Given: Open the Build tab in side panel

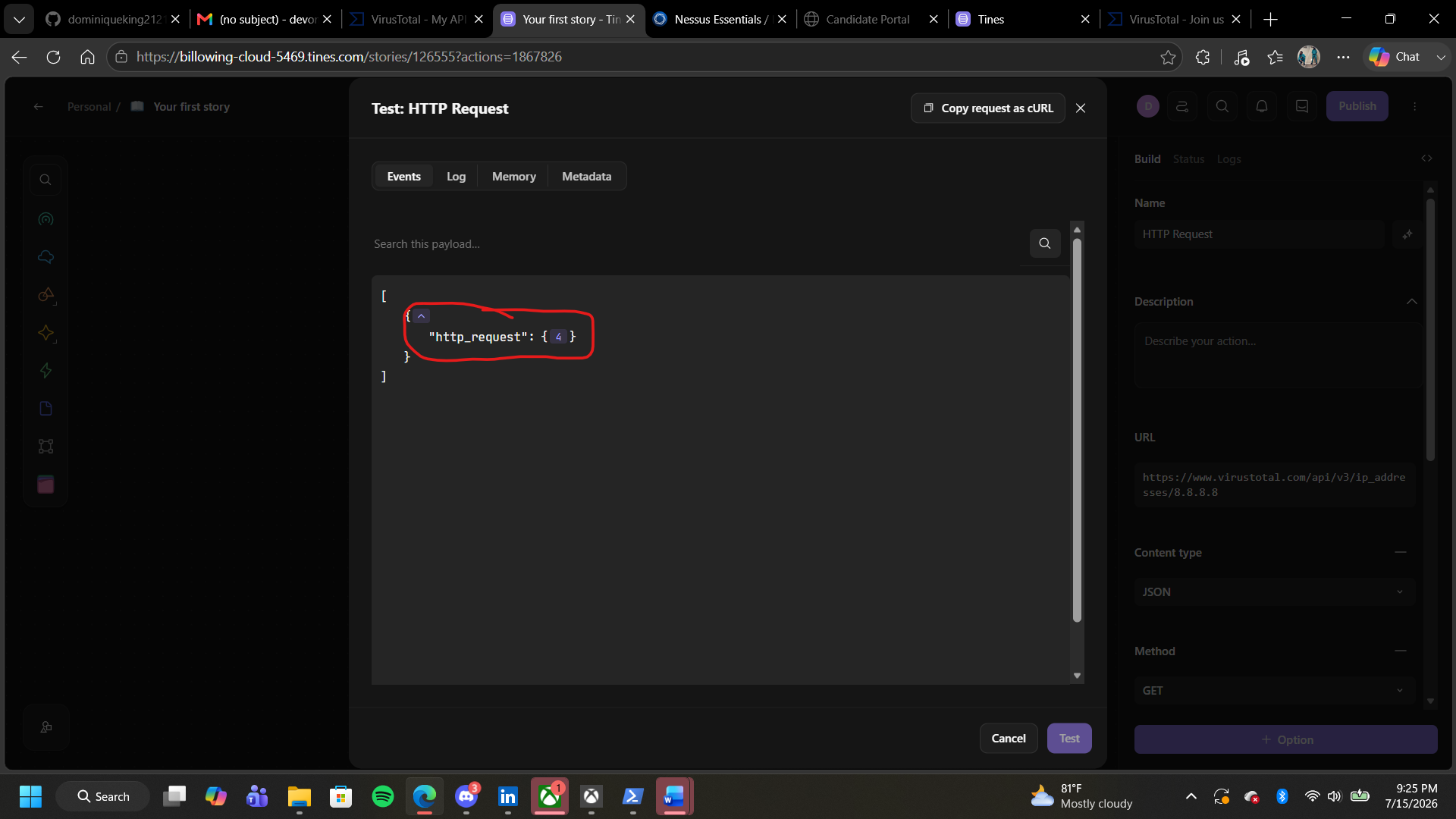Looking at the screenshot, I should point(1147,158).
